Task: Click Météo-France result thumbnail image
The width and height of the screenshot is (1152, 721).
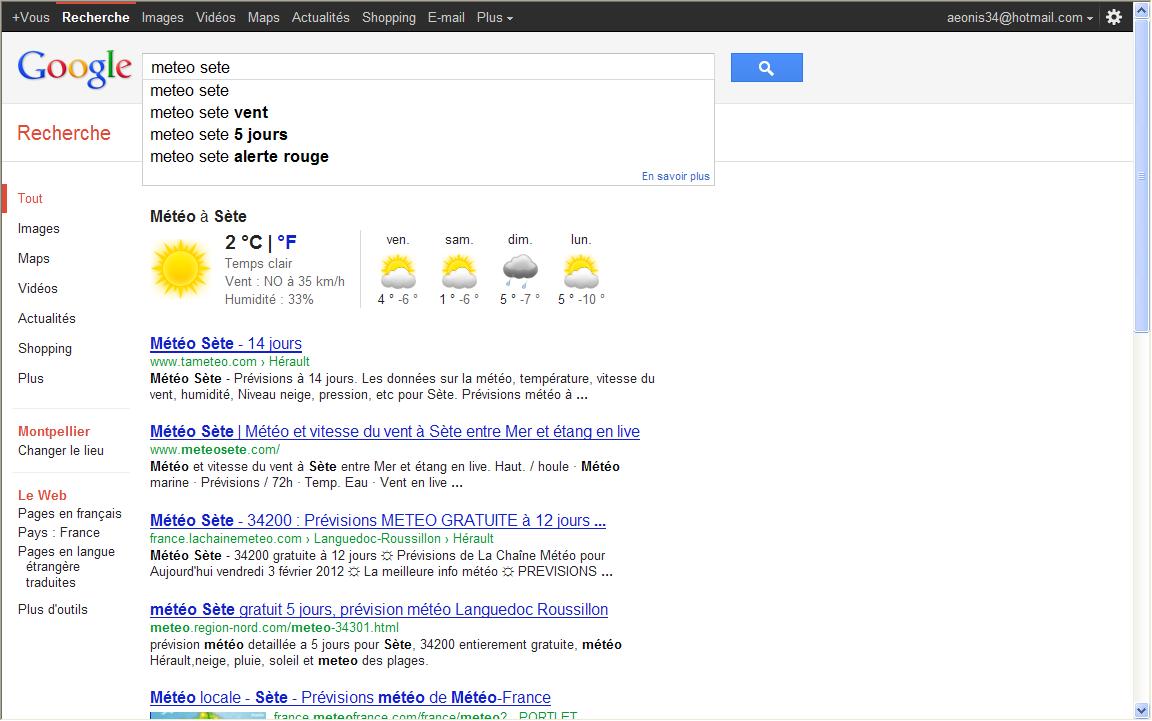Action: coord(208,715)
